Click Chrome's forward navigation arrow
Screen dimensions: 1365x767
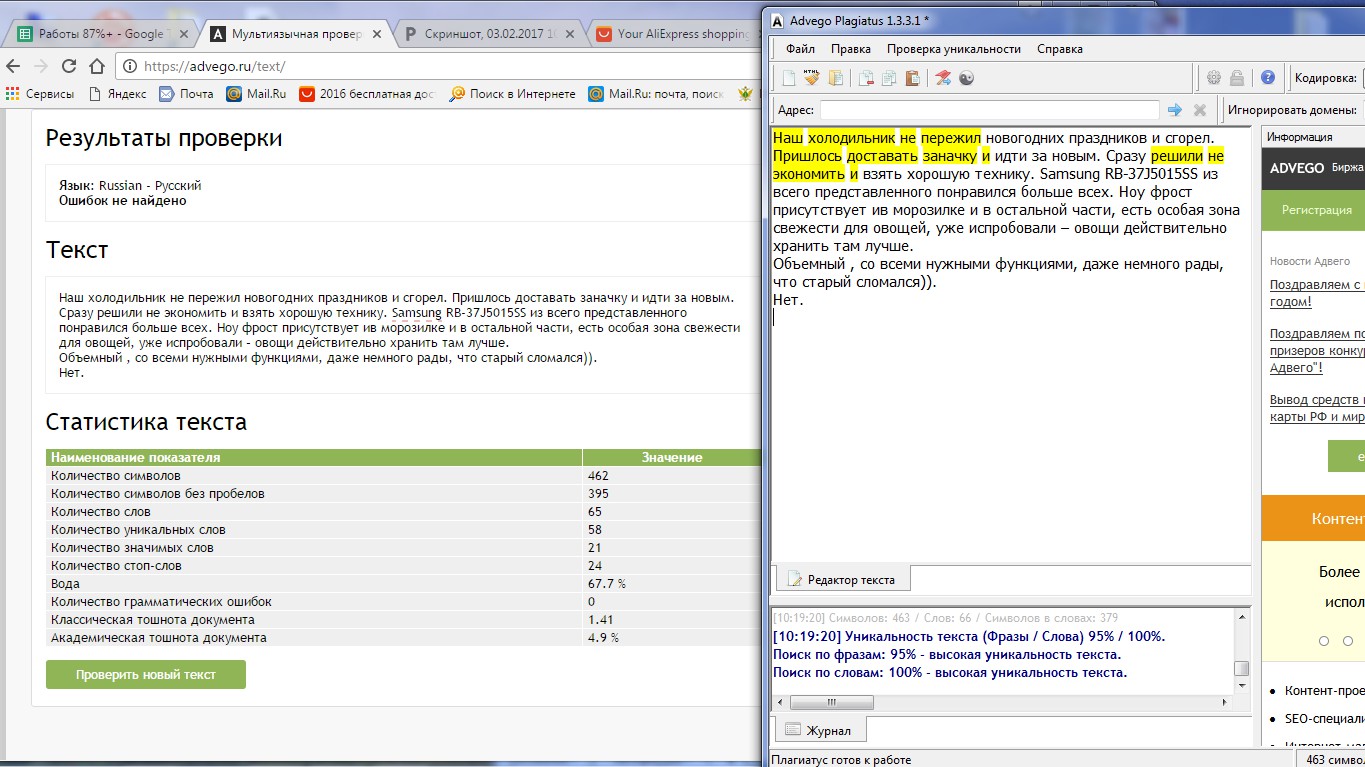[41, 66]
